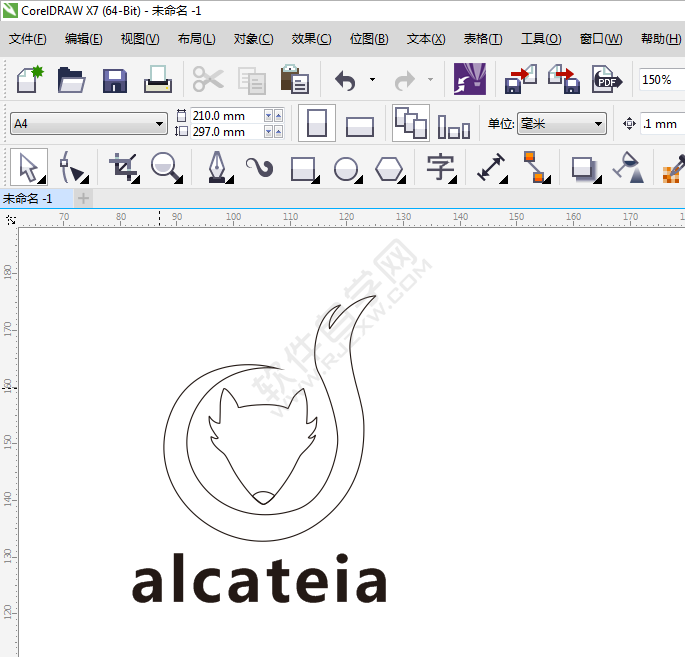The width and height of the screenshot is (685, 657).
Task: Import a file icon
Action: (x=520, y=79)
